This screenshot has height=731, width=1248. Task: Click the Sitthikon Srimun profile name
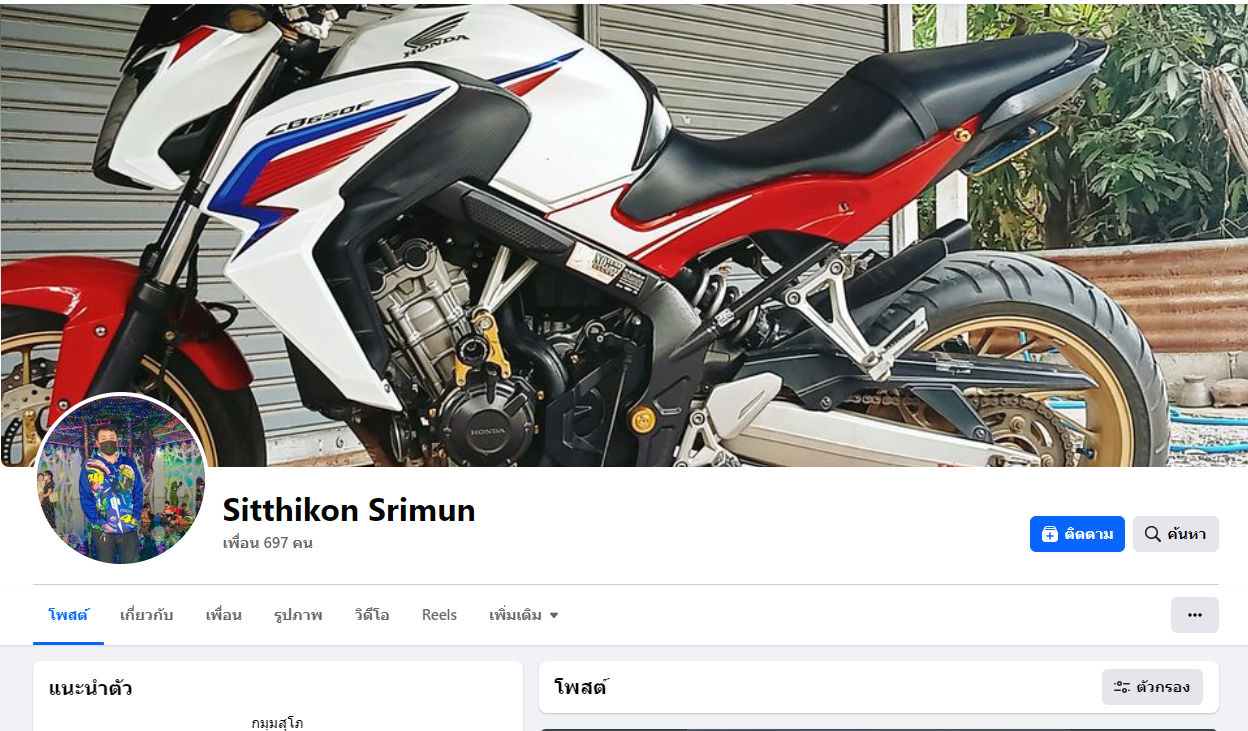[x=349, y=510]
